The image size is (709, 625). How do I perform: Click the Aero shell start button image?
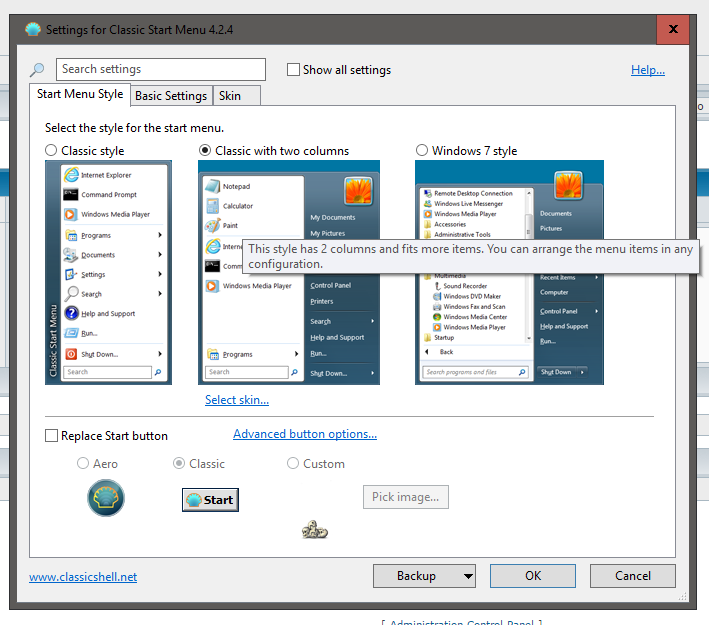pyautogui.click(x=106, y=498)
